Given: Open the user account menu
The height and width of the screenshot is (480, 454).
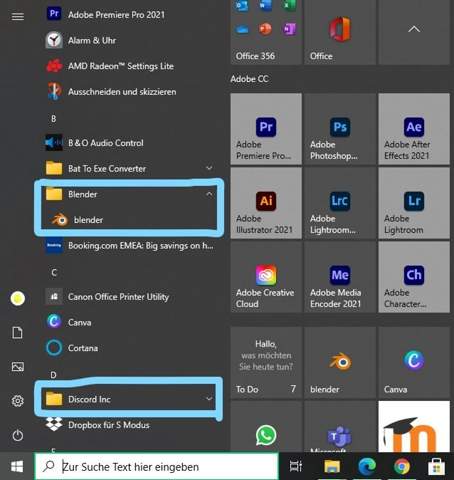Looking at the screenshot, I should coord(18,298).
